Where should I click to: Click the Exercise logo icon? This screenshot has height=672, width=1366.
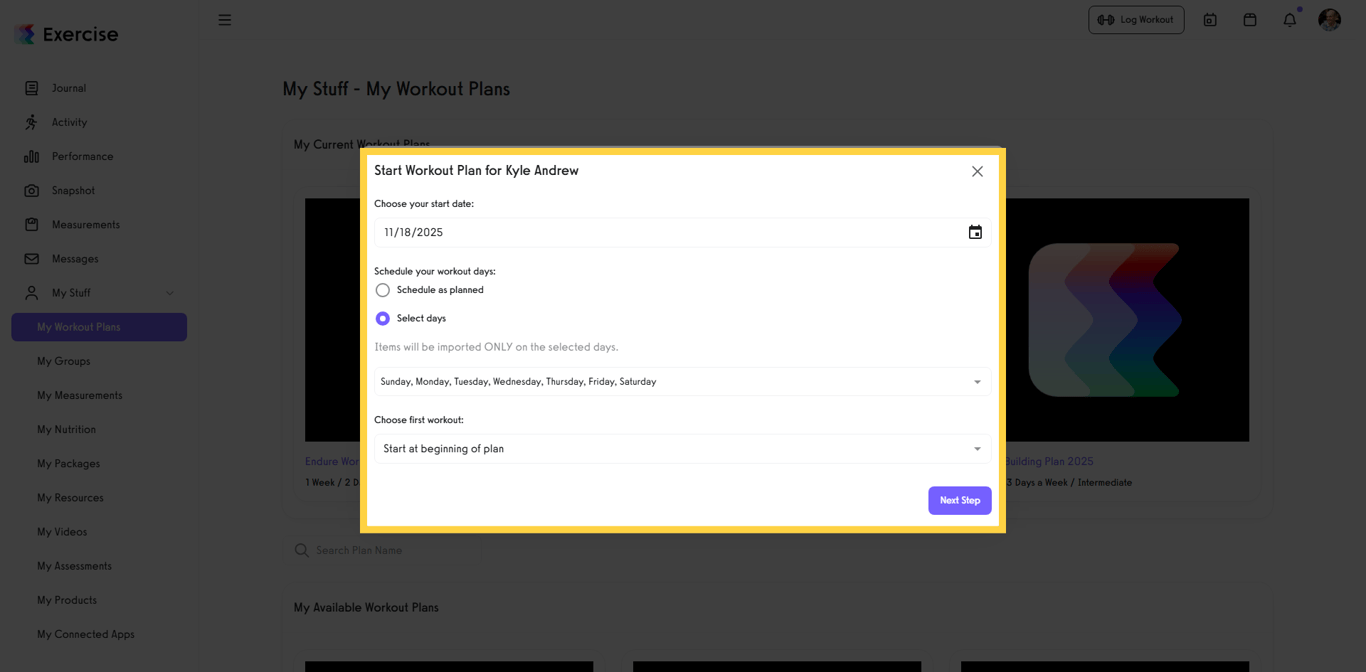click(x=25, y=34)
